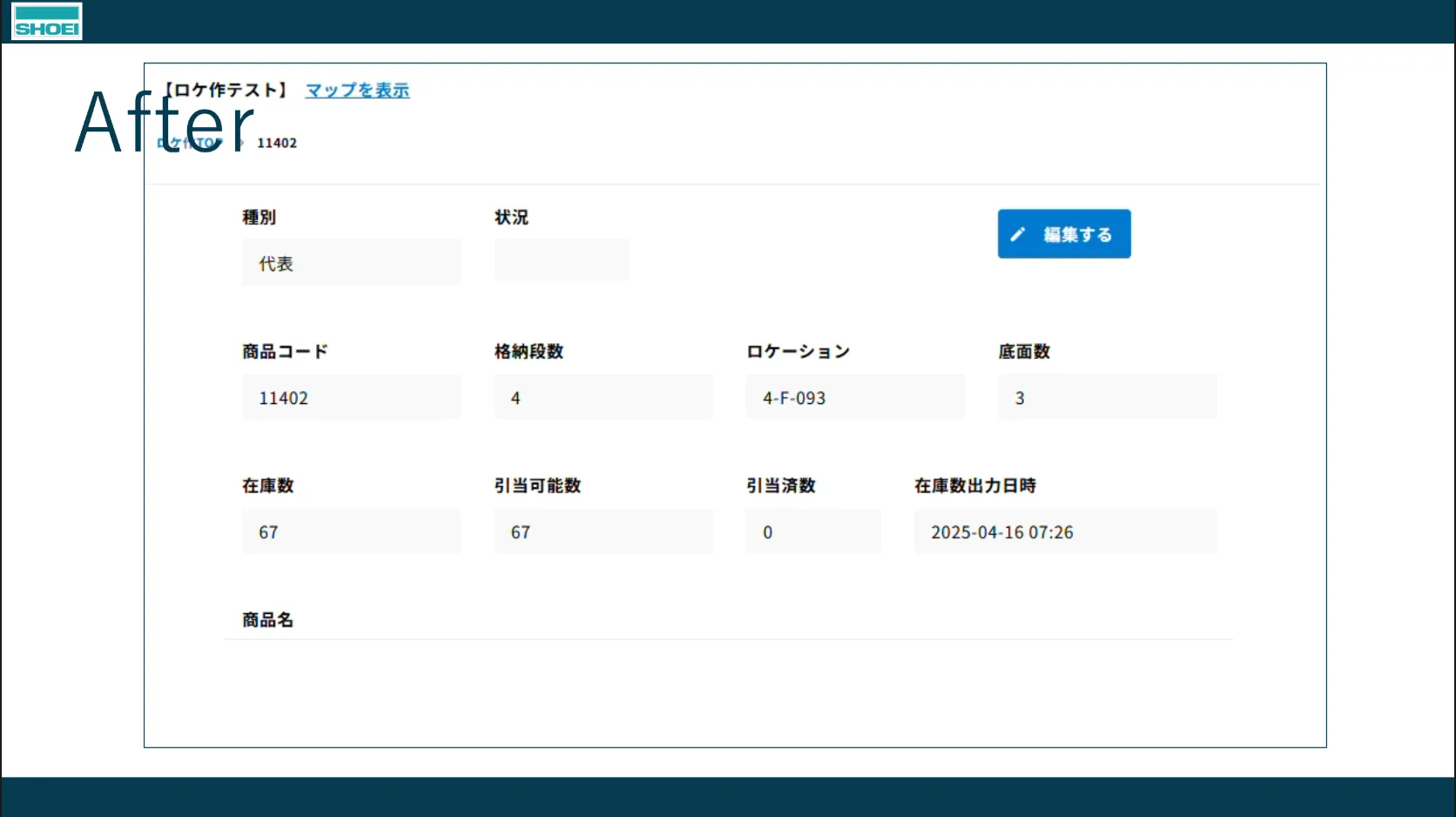
Task: Click the 底面数 field showing 3
Action: pos(1107,398)
